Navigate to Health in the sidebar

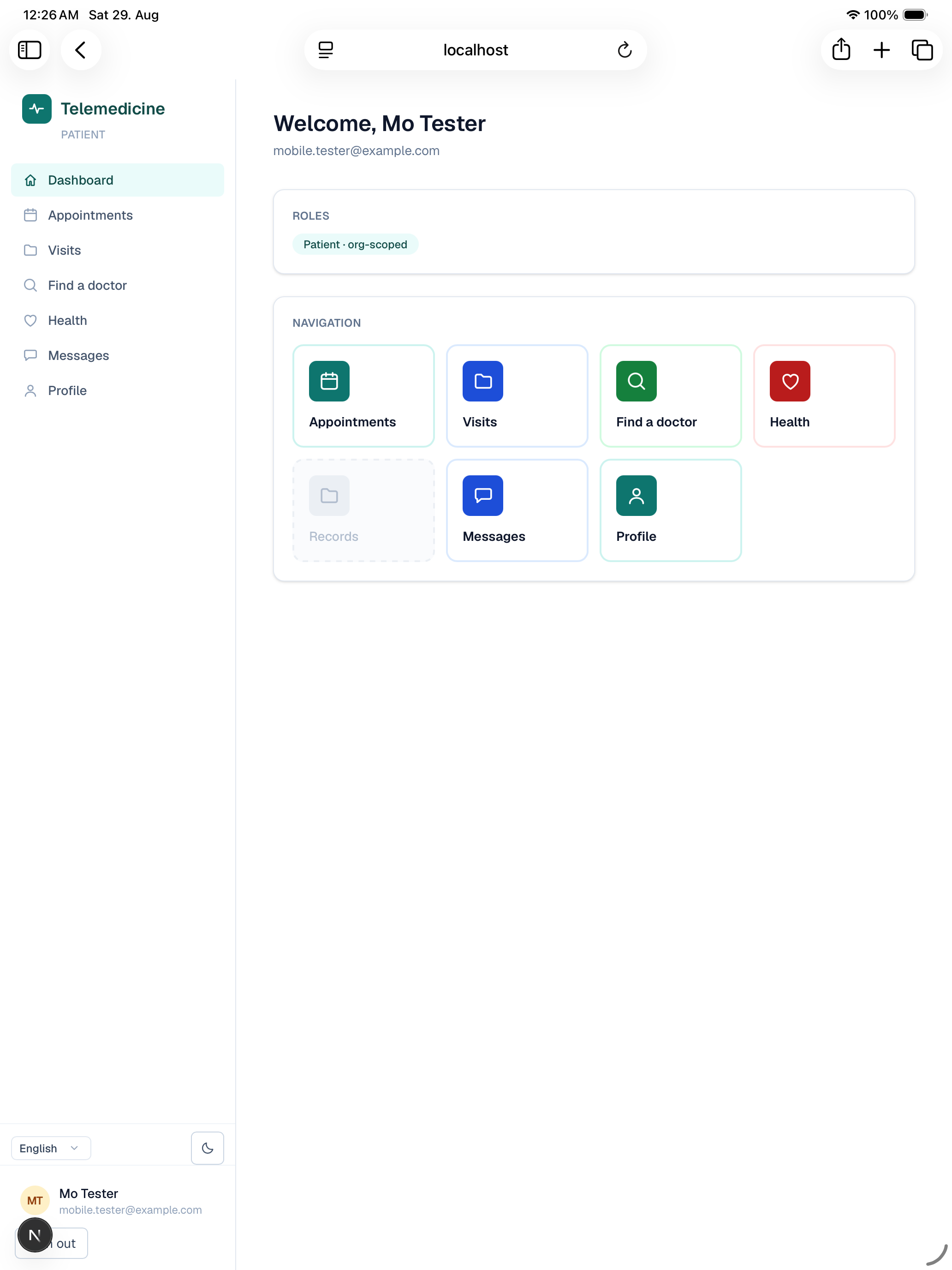118,320
